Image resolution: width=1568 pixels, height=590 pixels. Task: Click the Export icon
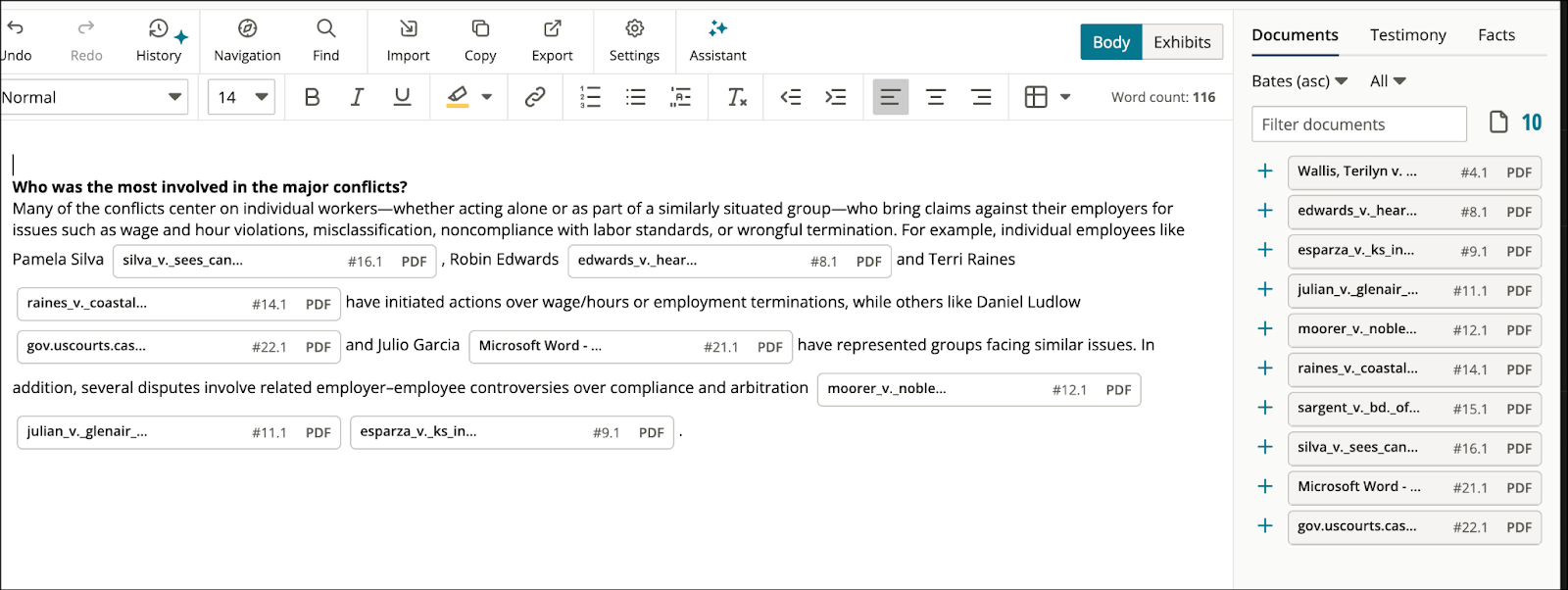pos(553,28)
